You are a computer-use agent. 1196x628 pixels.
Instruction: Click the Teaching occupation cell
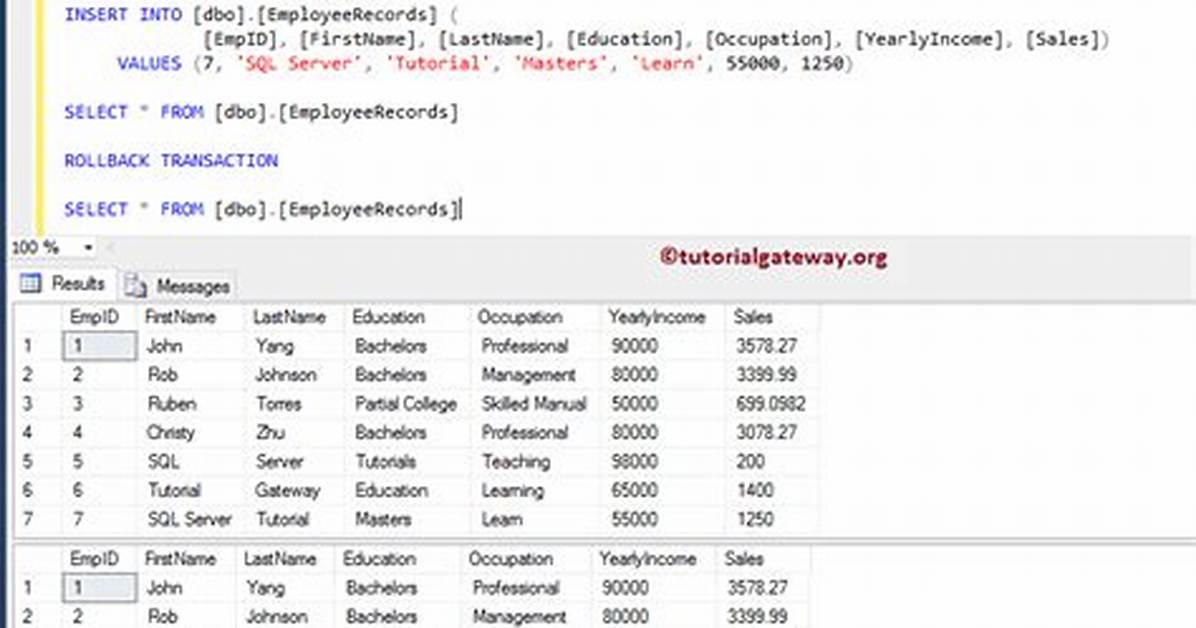click(x=516, y=462)
